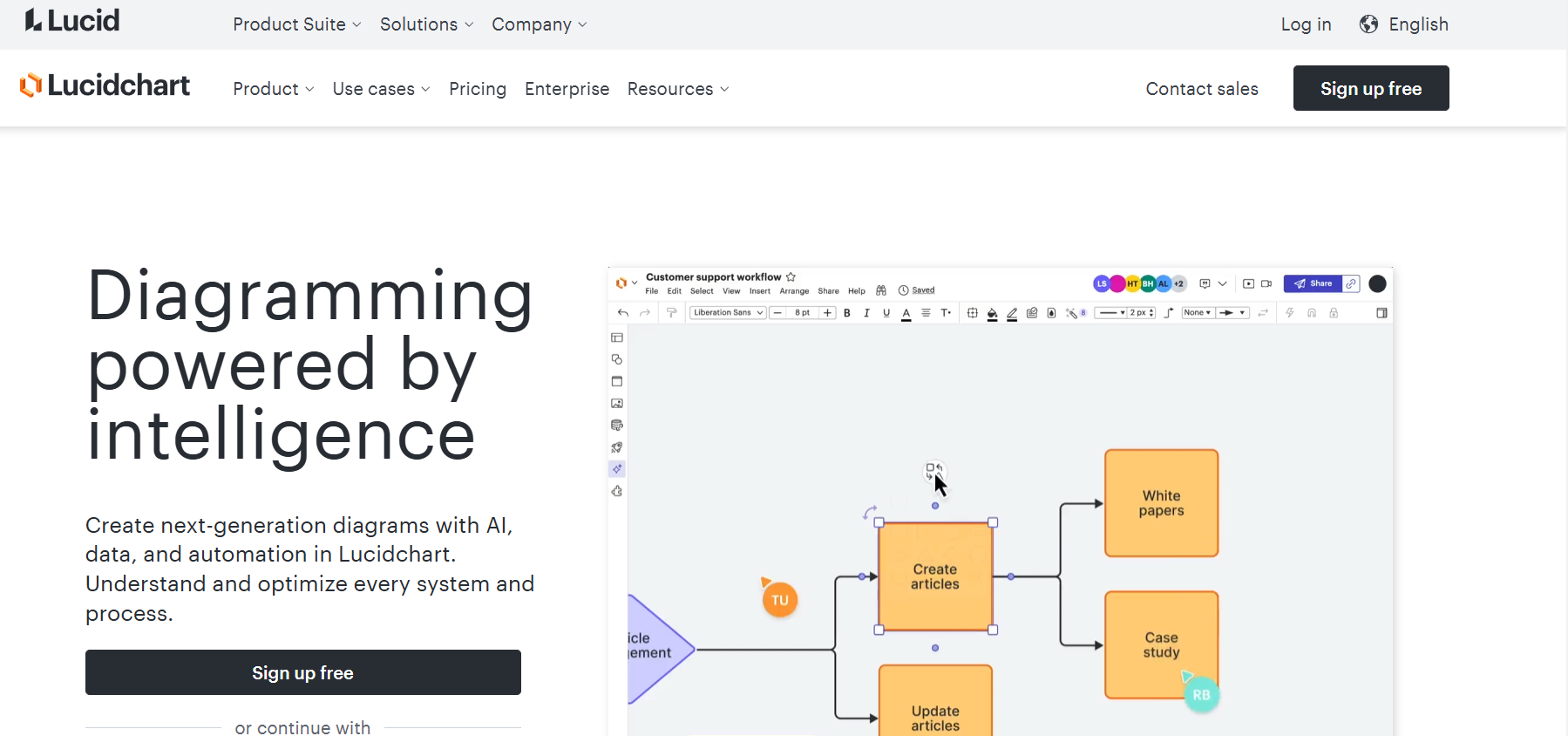The image size is (1568, 736).
Task: Open the Resources dropdown
Action: (x=678, y=89)
